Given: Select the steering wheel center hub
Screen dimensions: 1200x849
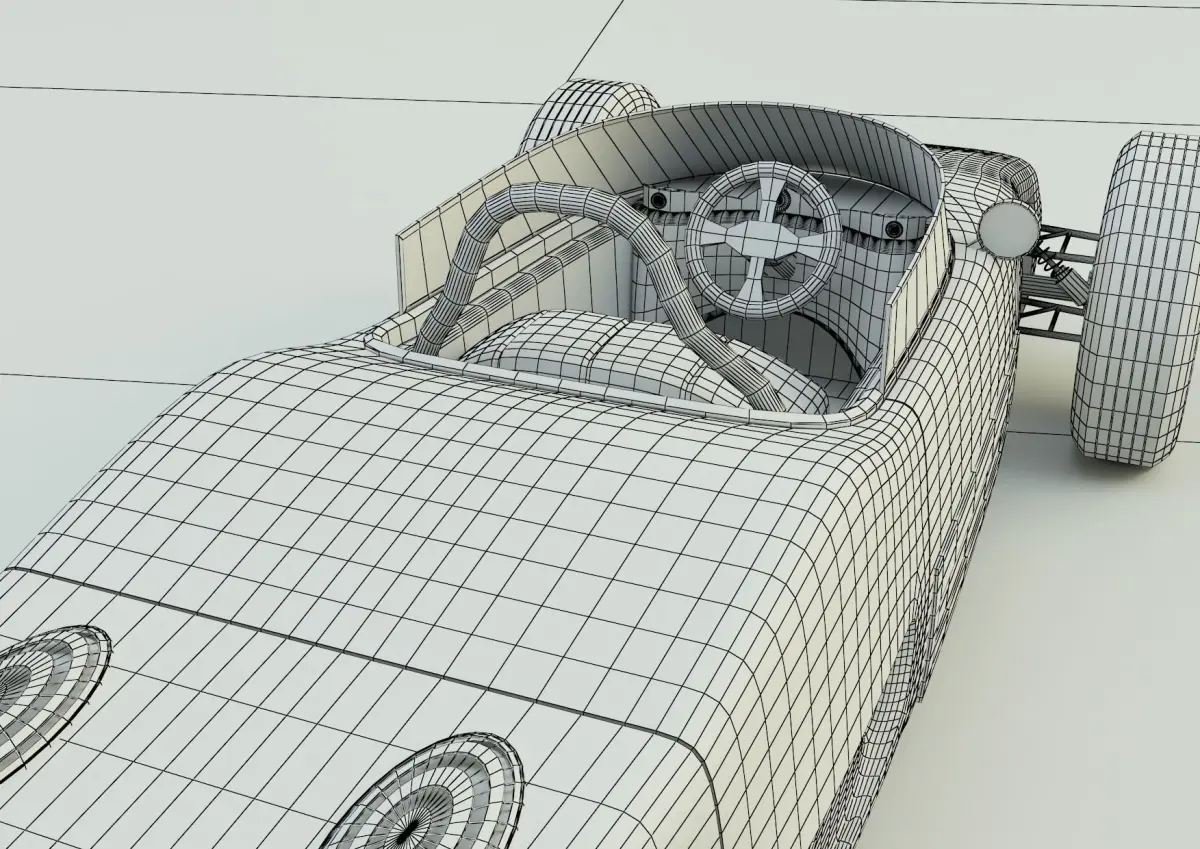Looking at the screenshot, I should 764,238.
